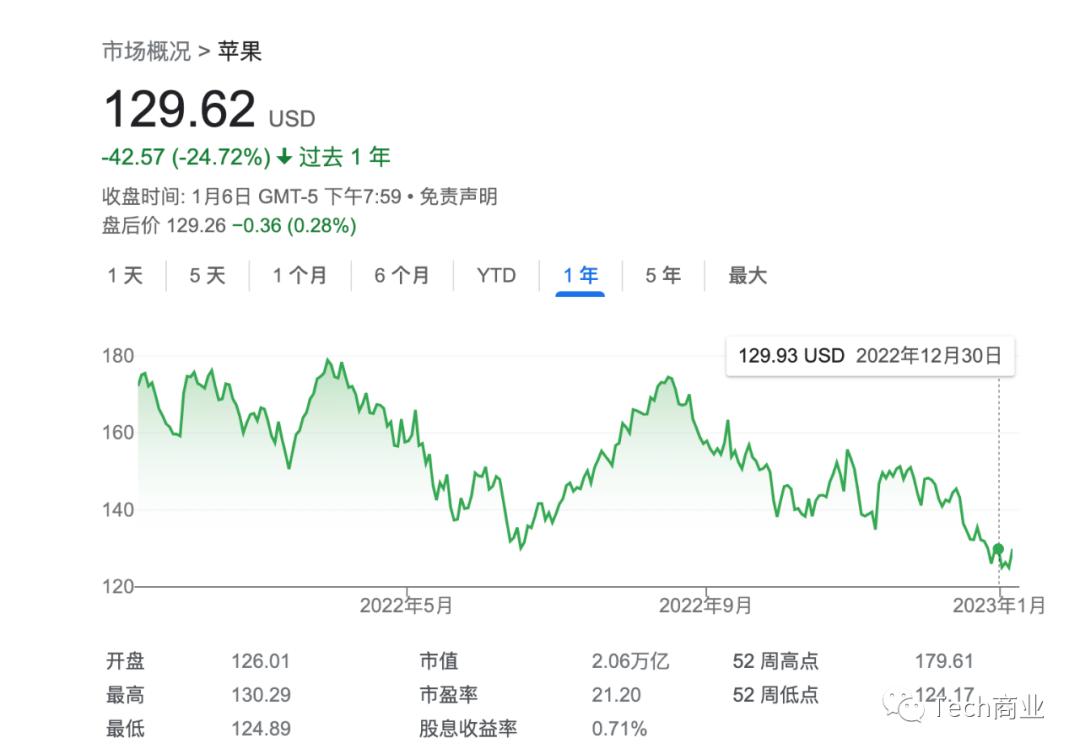Click the 最低 label
This screenshot has width=1080, height=754.
(x=125, y=729)
